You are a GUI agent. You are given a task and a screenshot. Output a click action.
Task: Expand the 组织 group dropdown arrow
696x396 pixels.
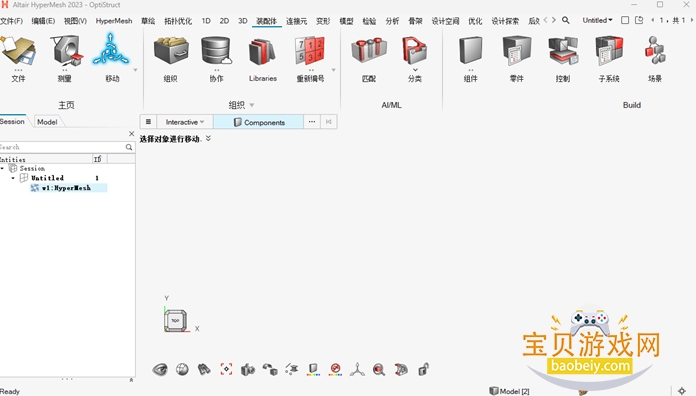[252, 105]
